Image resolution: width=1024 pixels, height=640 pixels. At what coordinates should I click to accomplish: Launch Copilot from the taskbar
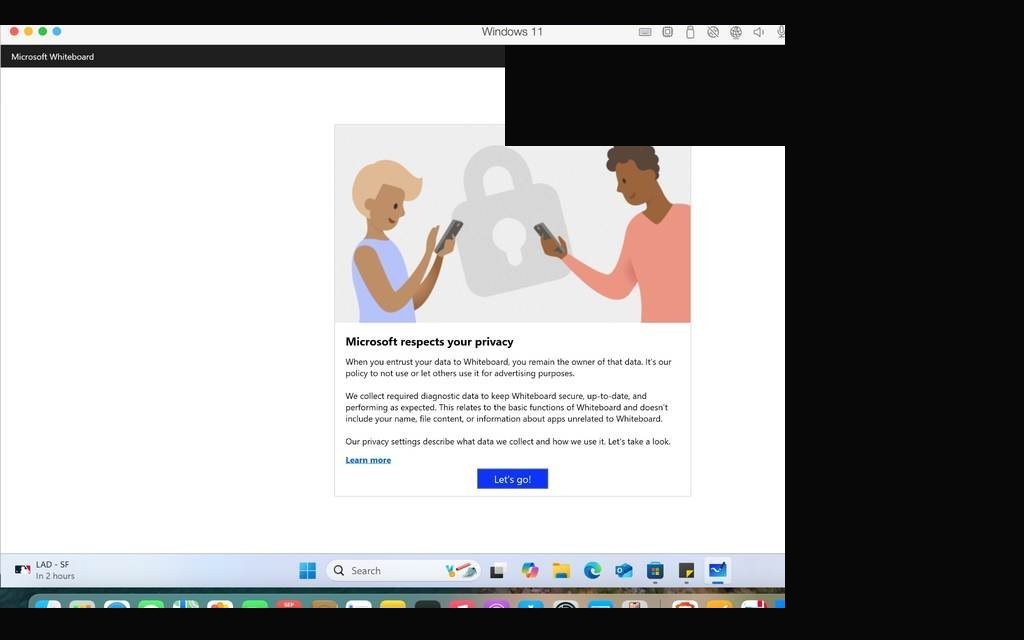click(530, 570)
